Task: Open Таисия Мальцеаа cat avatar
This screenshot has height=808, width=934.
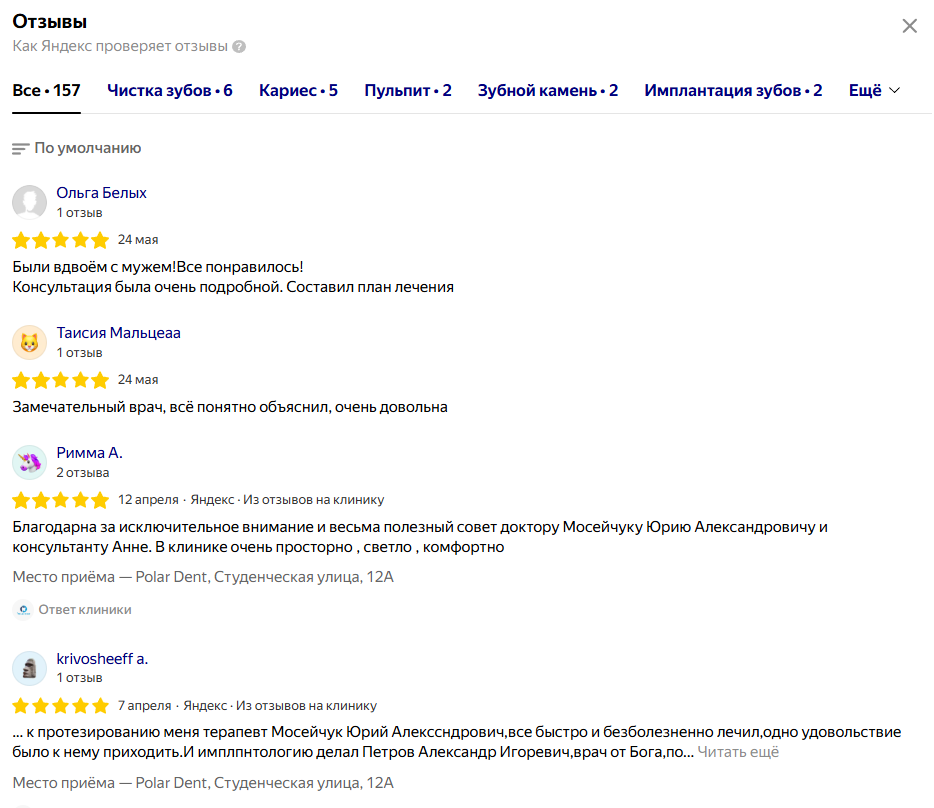Action: (x=29, y=343)
